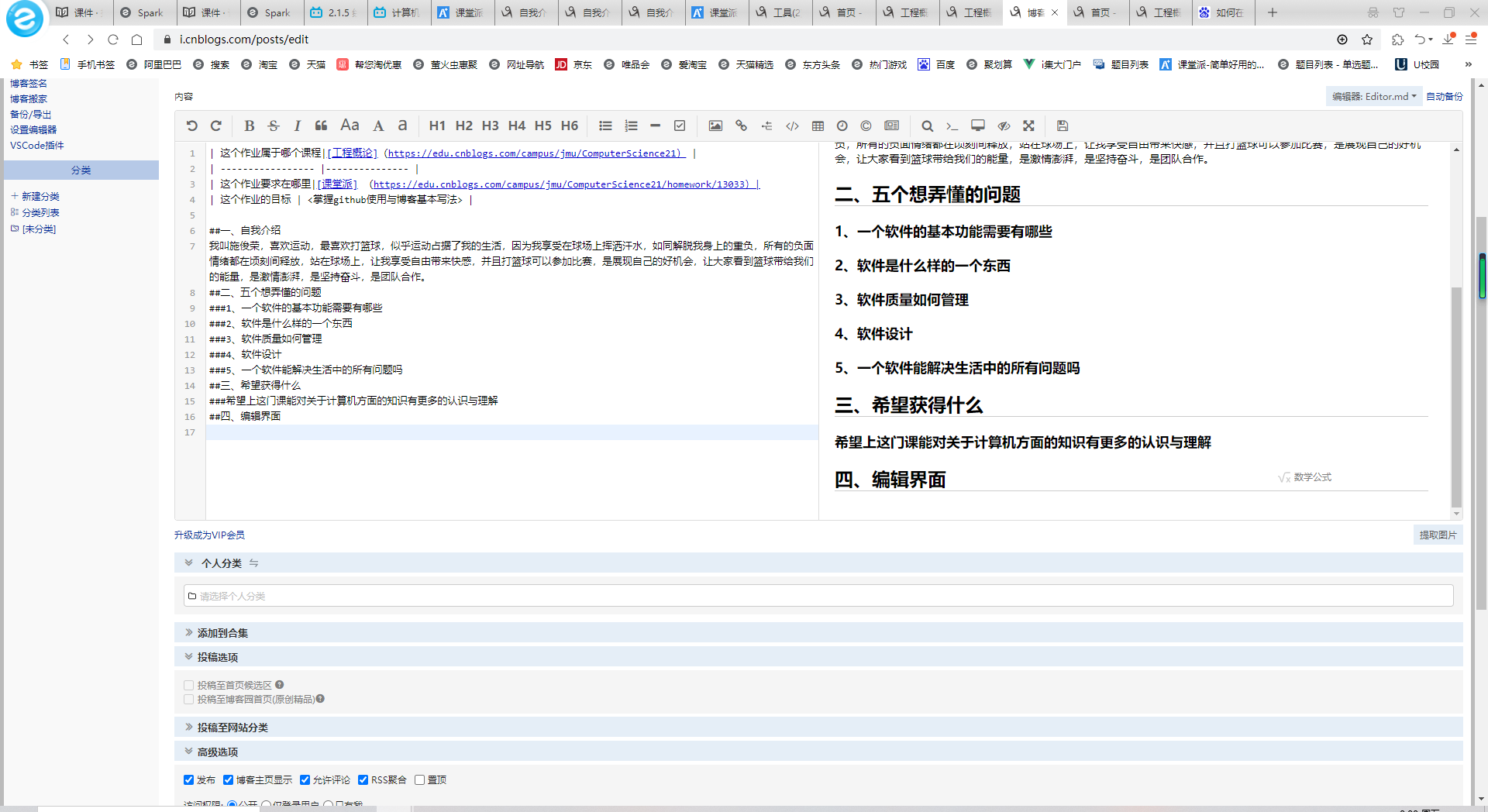Insert an unordered list

(x=605, y=126)
